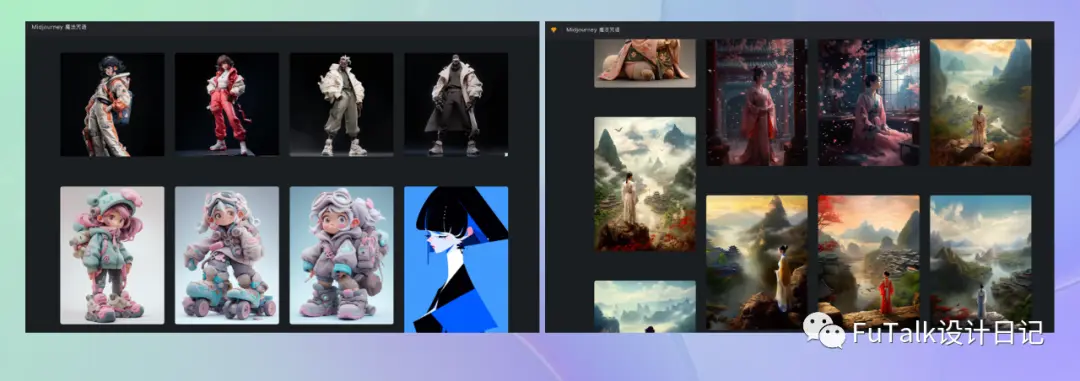Open woman in pink hanfu at temple thumbnail
Viewport: 1080px width, 381px height.
[x=756, y=102]
